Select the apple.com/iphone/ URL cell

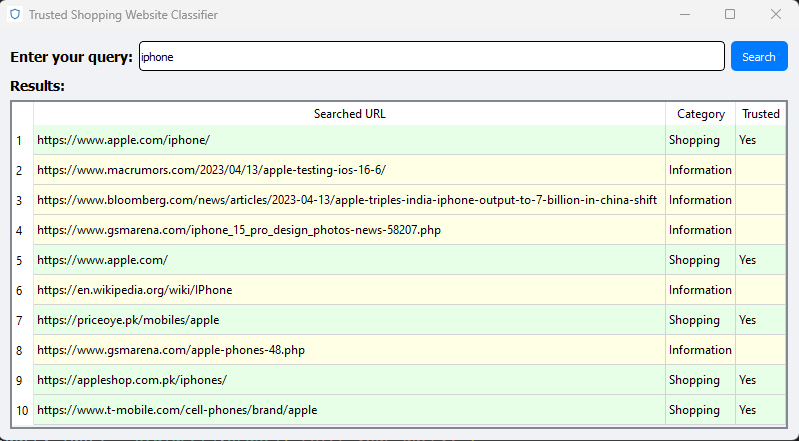pyautogui.click(x=350, y=140)
